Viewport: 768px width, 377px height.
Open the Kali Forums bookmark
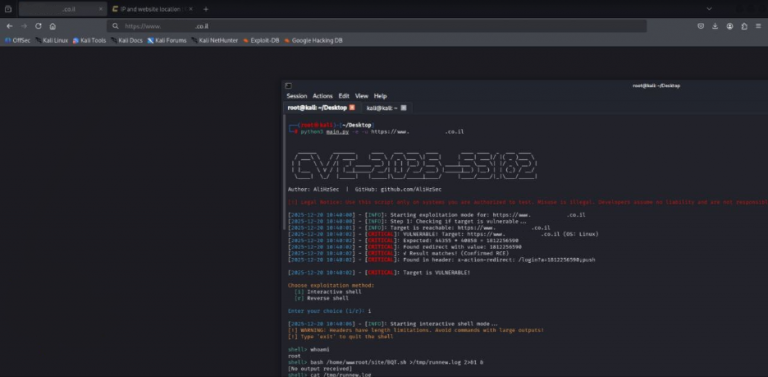(x=167, y=41)
